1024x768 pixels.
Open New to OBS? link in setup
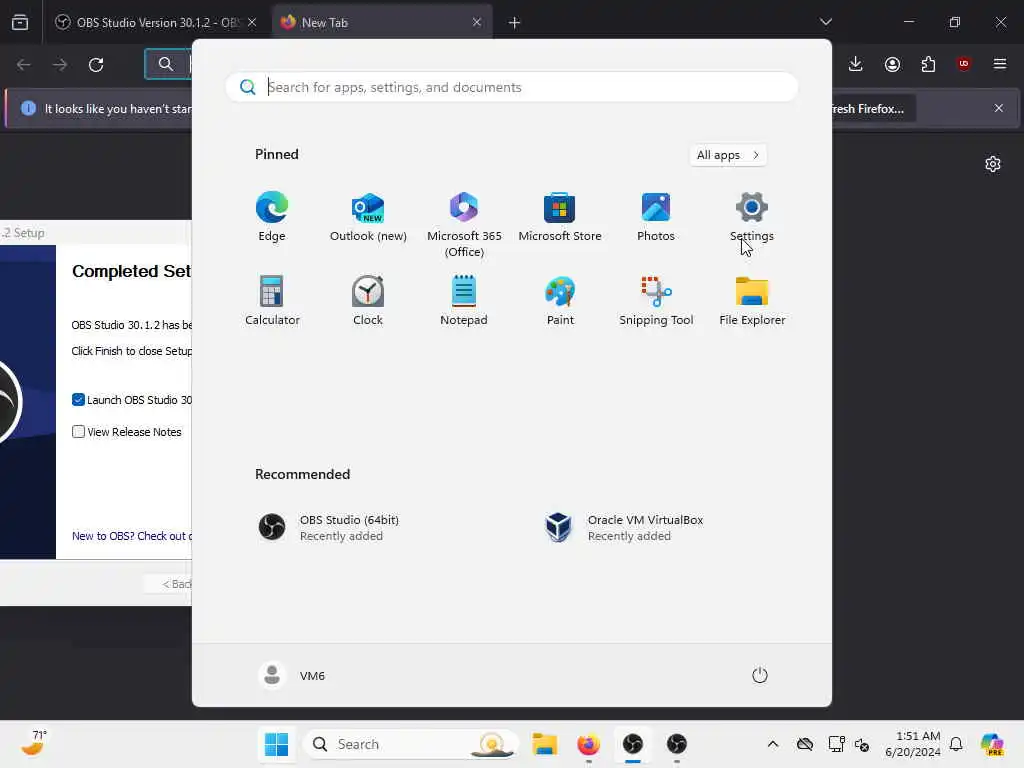click(x=132, y=536)
